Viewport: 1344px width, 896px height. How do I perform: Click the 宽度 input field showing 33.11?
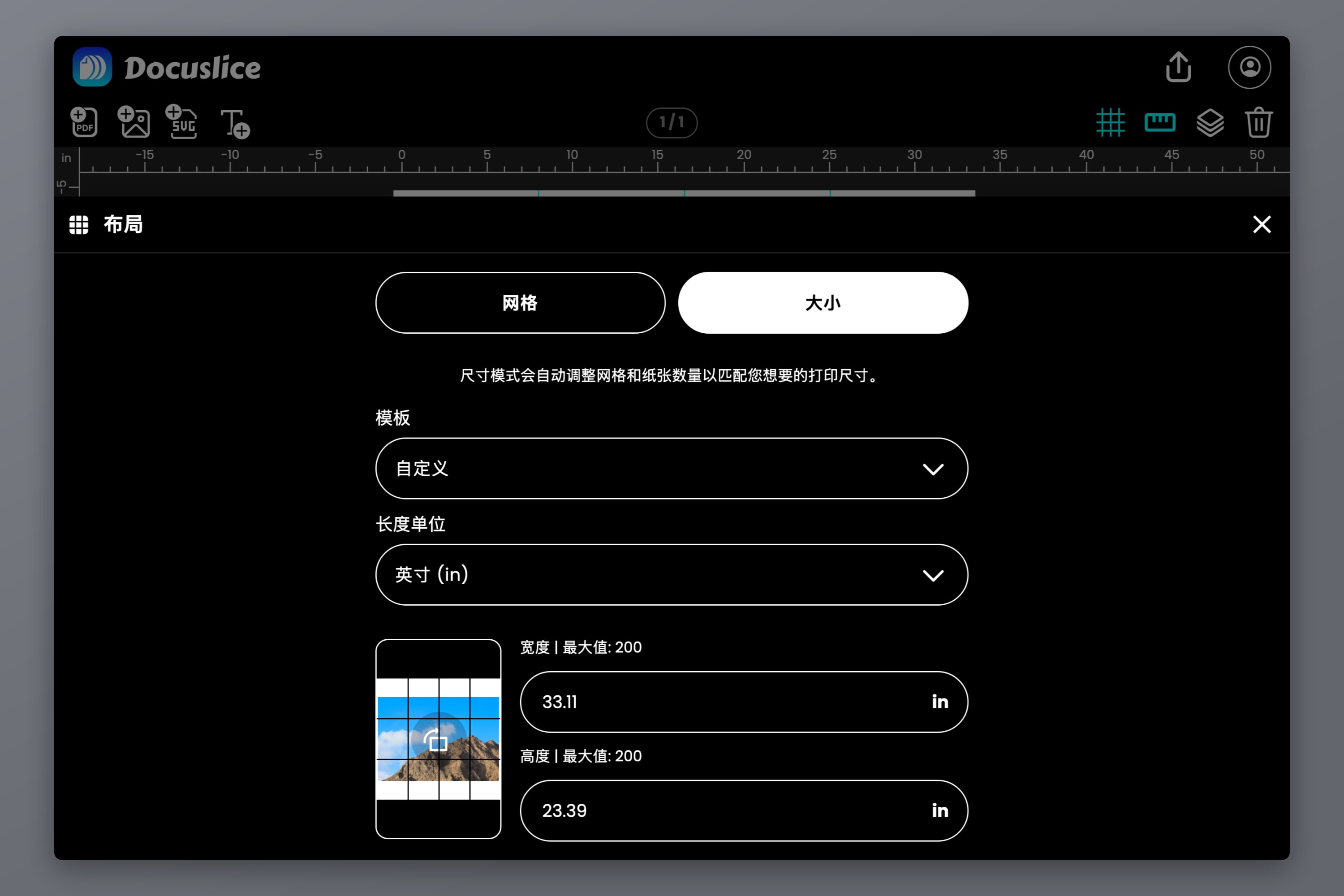click(744, 702)
